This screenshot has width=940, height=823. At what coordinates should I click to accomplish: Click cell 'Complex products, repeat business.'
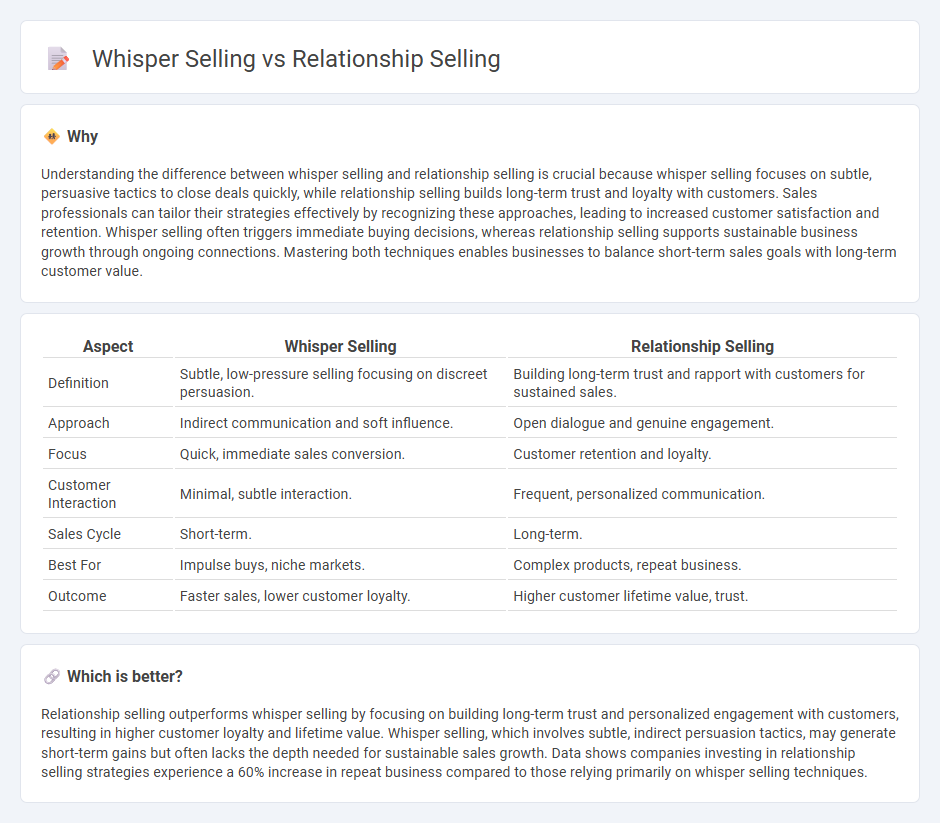point(703,565)
